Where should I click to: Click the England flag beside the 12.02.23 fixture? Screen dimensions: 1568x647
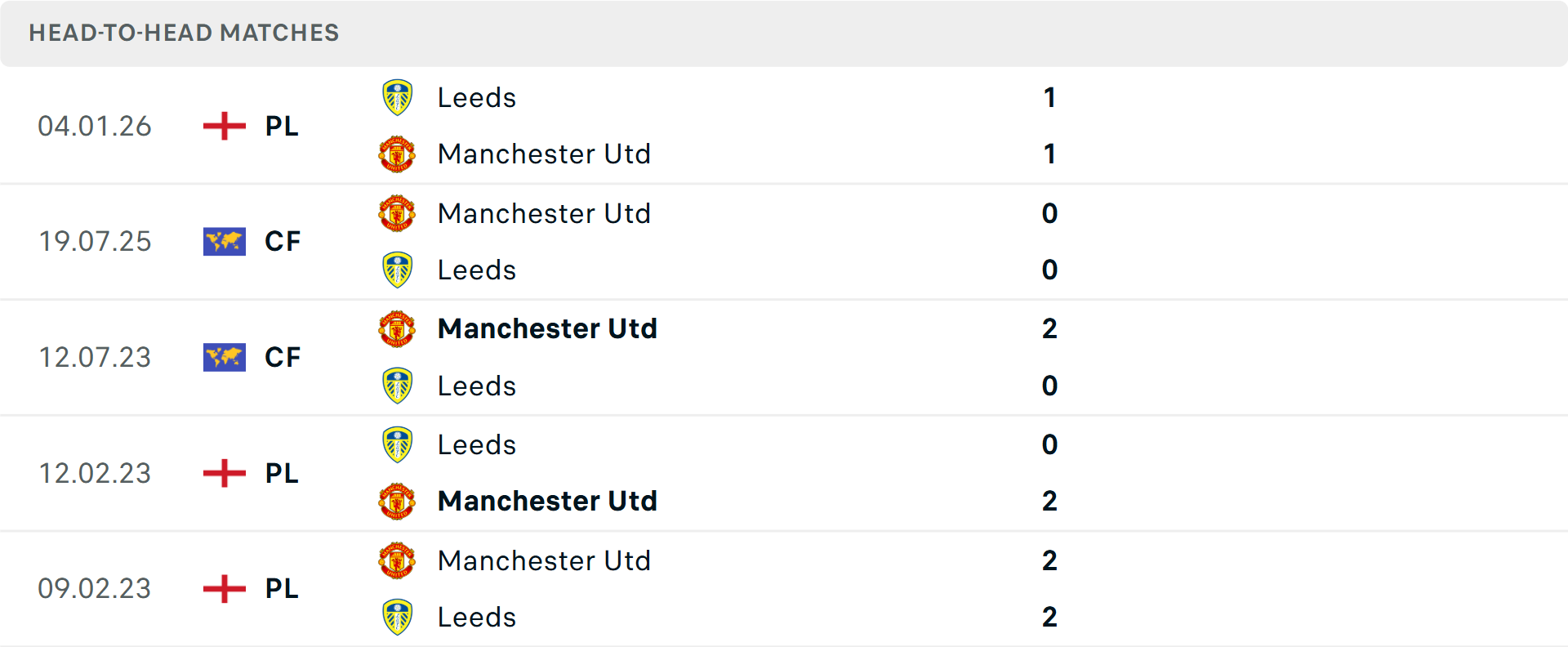click(x=224, y=473)
